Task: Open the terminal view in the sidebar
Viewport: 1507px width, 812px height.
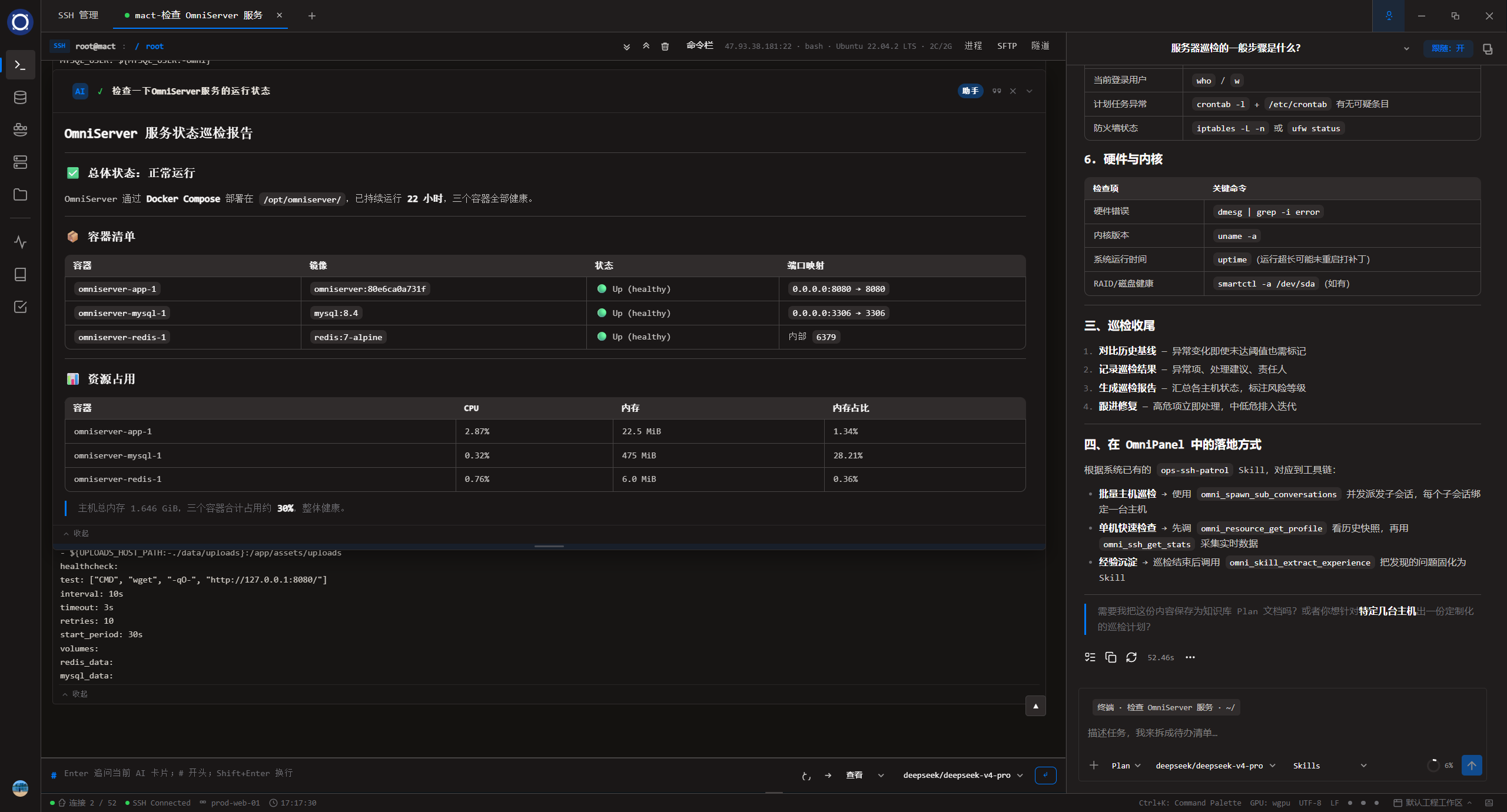Action: pos(20,65)
